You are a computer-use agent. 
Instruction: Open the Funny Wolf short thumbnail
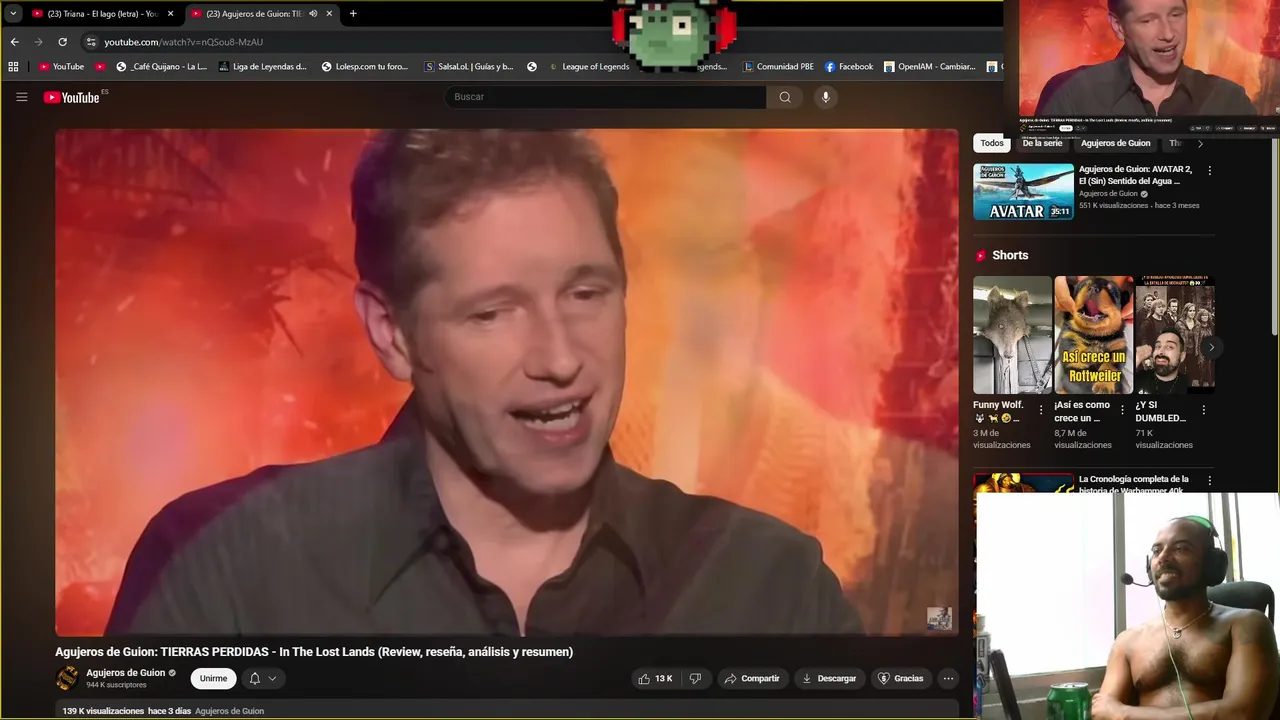1012,335
